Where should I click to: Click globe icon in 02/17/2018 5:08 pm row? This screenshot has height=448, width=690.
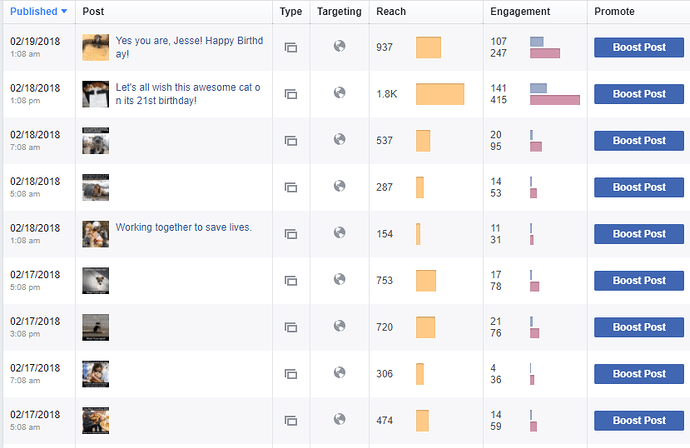pos(339,279)
